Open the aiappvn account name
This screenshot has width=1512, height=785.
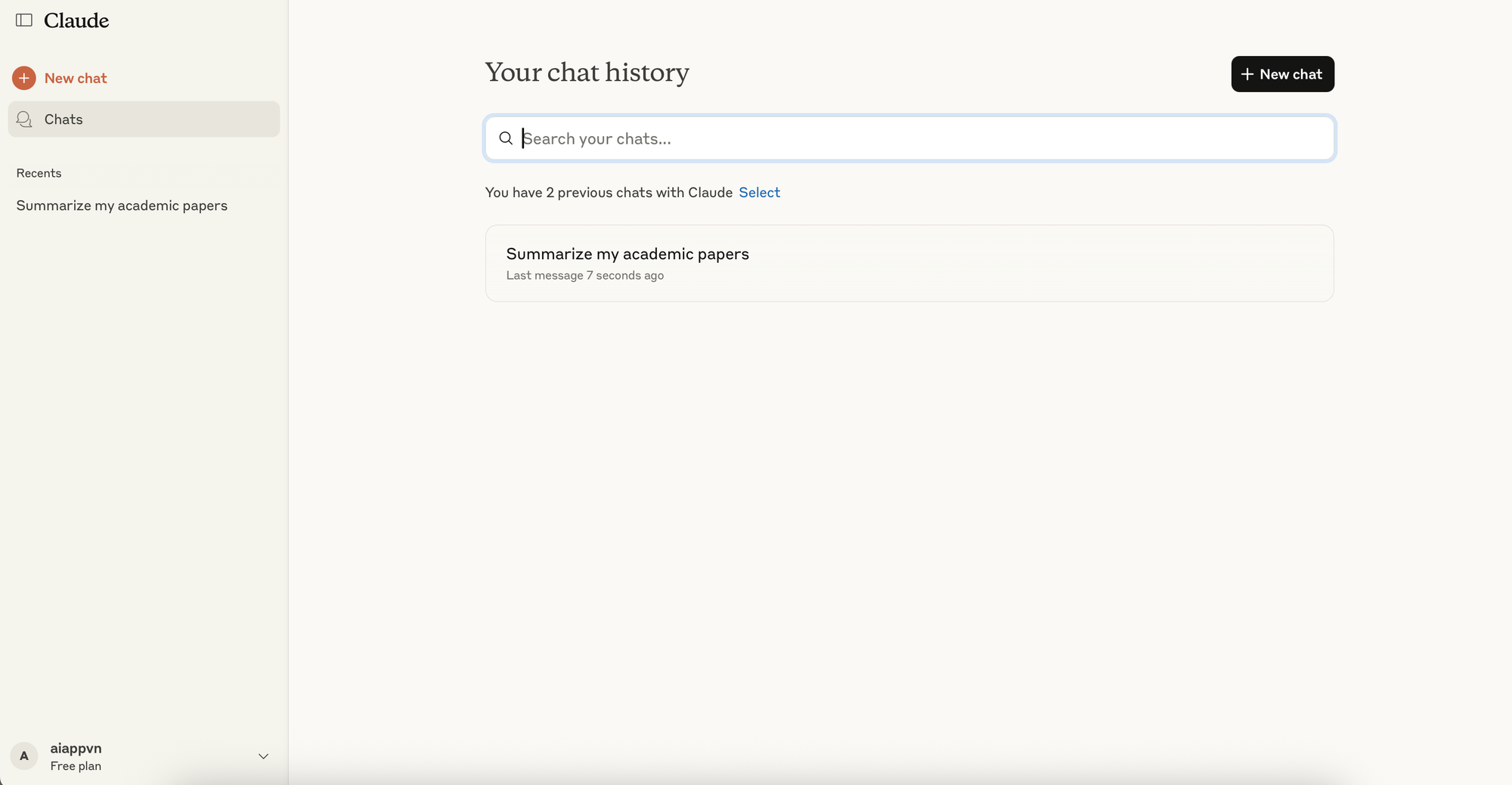(x=76, y=748)
